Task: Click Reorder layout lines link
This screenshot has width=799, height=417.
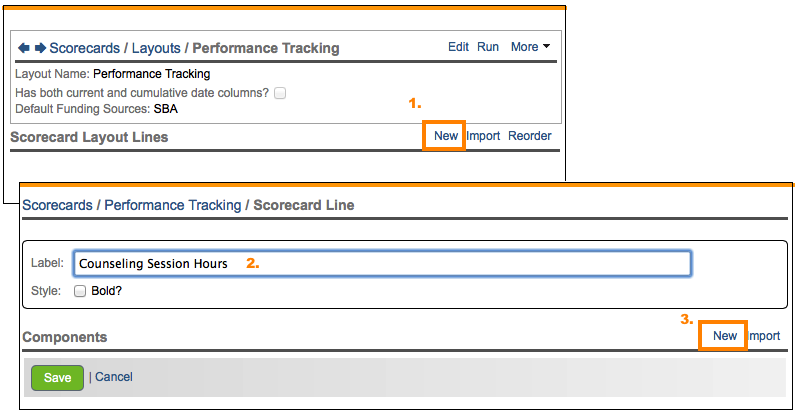Action: pyautogui.click(x=529, y=136)
